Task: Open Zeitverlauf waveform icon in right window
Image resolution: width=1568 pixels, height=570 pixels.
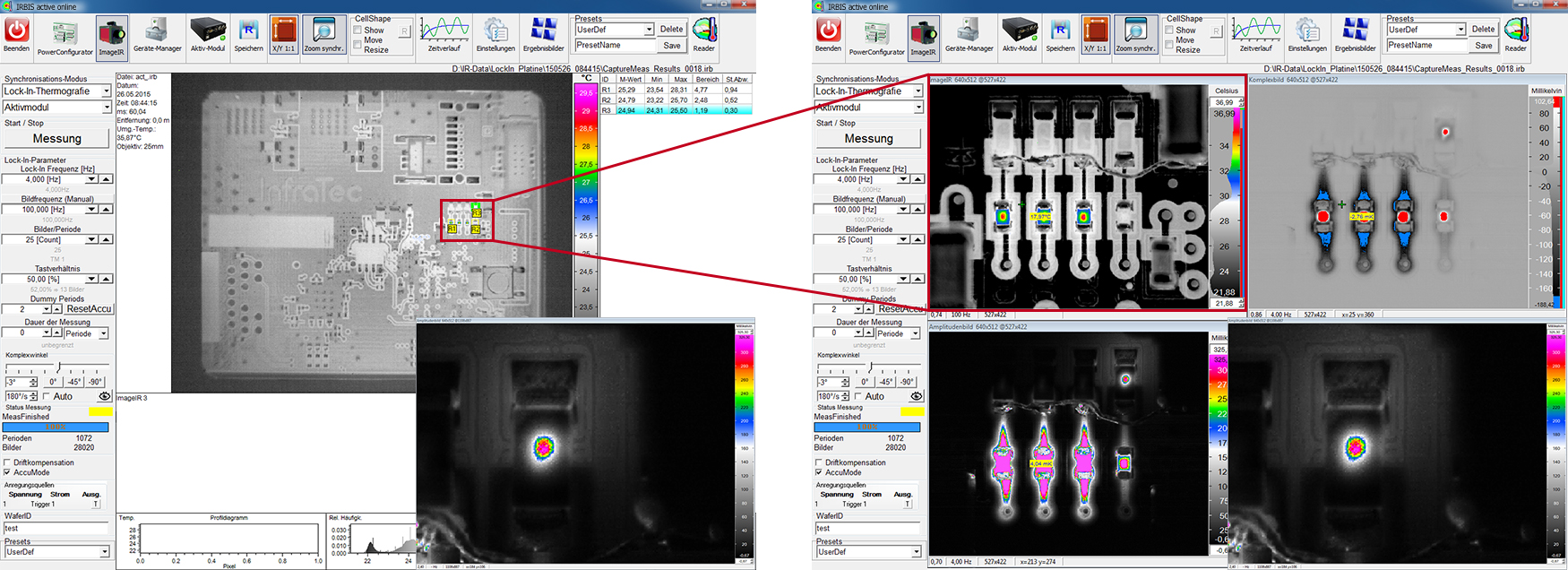Action: 1255,32
